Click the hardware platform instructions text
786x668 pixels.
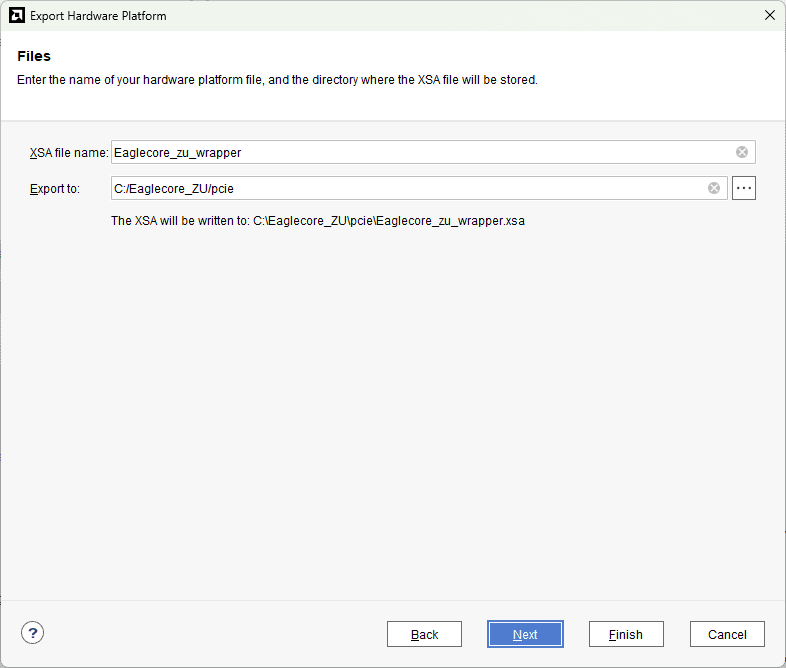coord(277,80)
